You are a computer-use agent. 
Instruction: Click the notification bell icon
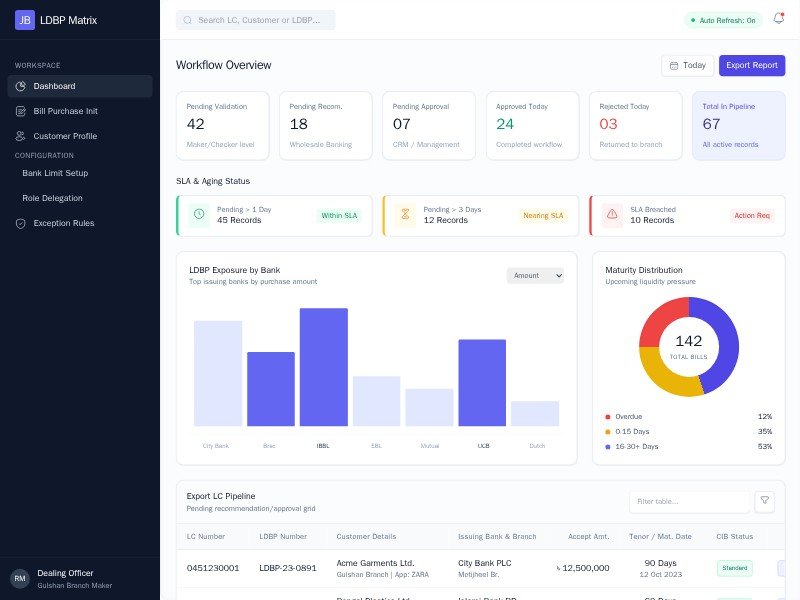778,19
